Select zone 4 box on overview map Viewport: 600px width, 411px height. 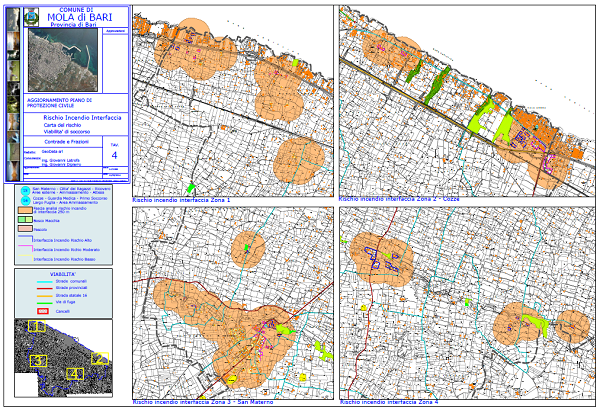(75, 373)
